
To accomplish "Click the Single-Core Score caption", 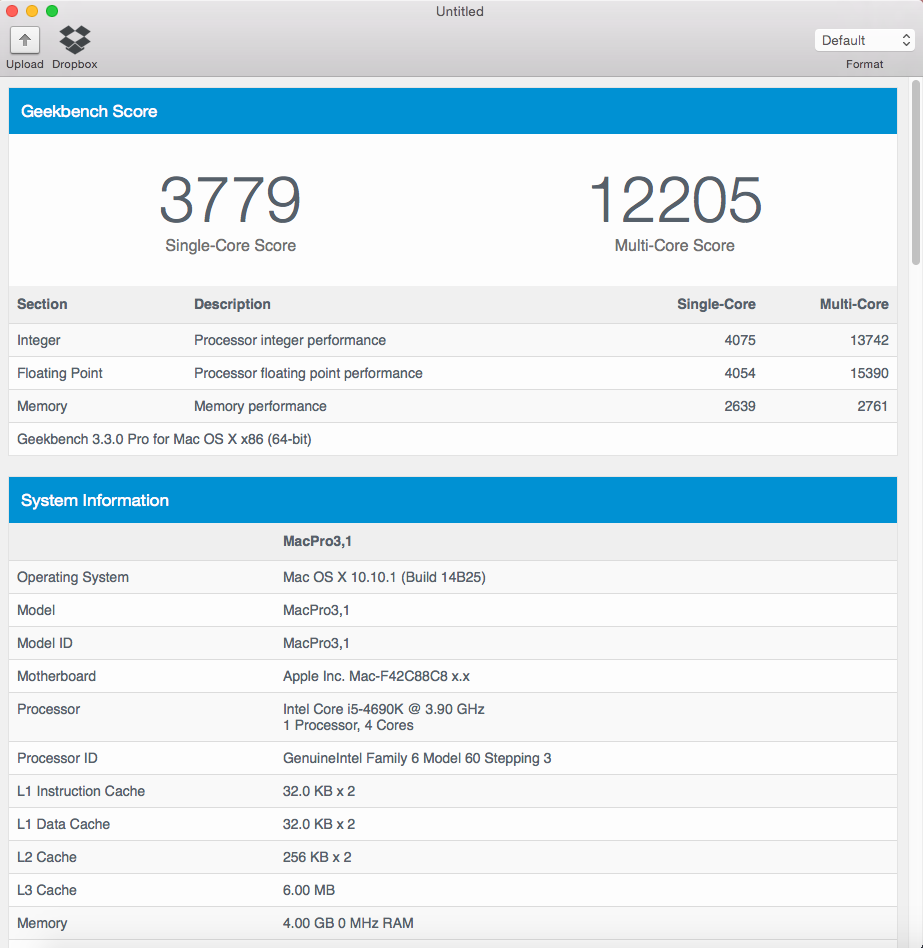I will coord(230,245).
